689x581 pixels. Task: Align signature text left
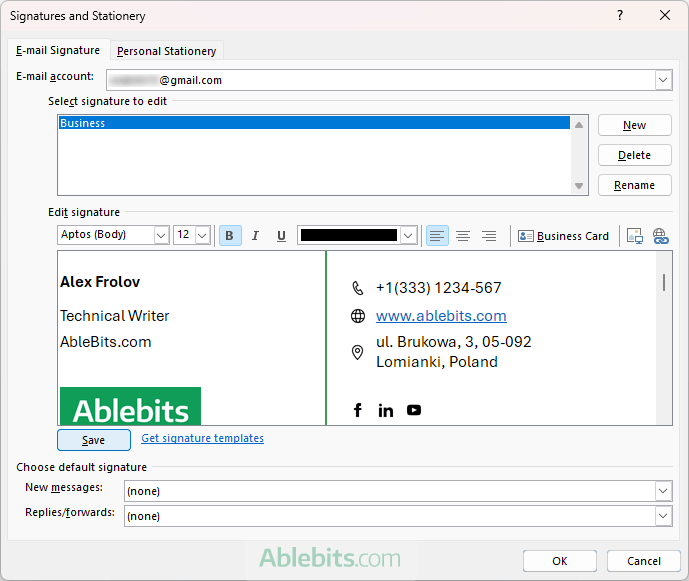point(437,236)
